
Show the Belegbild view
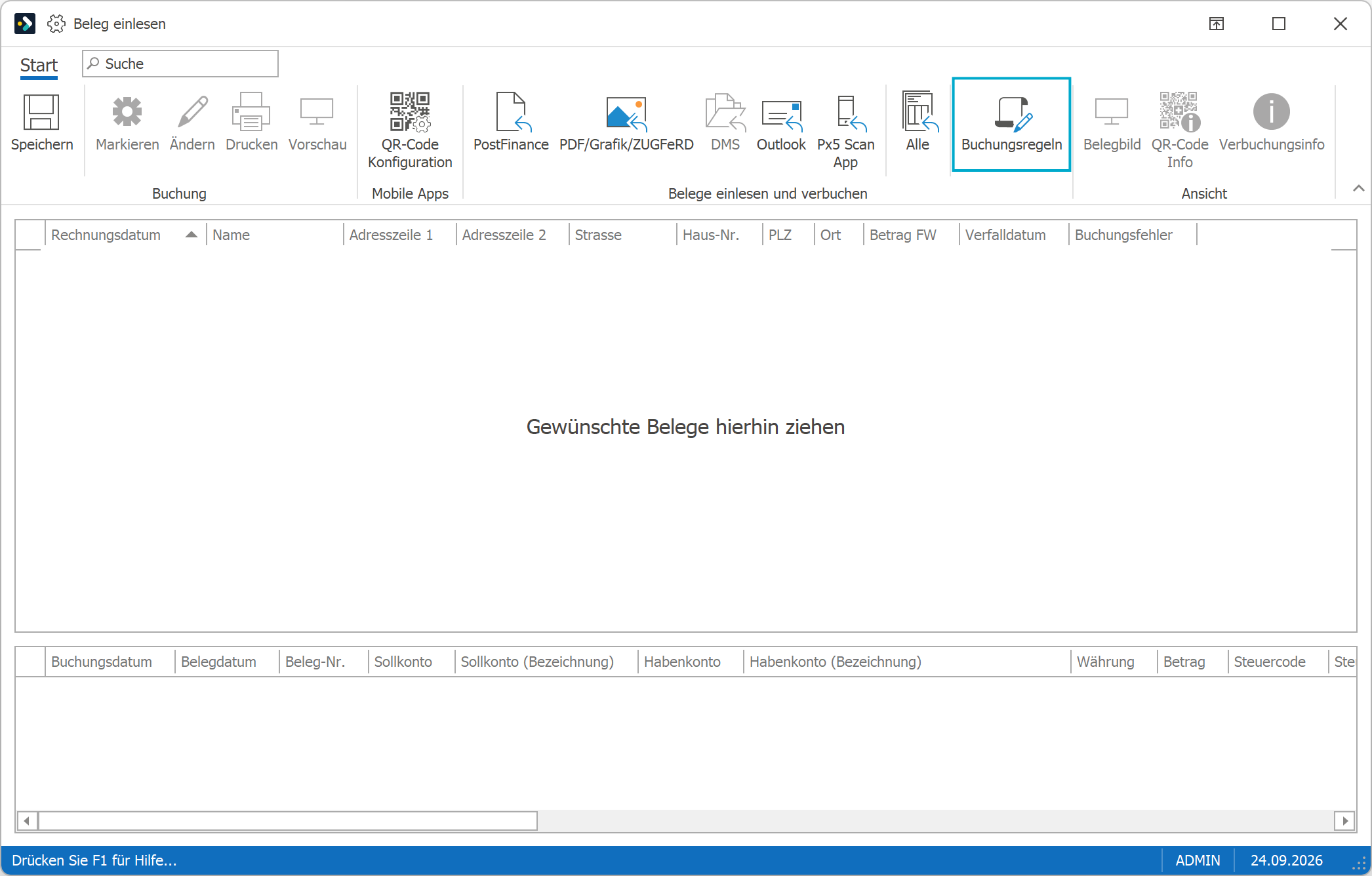pos(1112,123)
